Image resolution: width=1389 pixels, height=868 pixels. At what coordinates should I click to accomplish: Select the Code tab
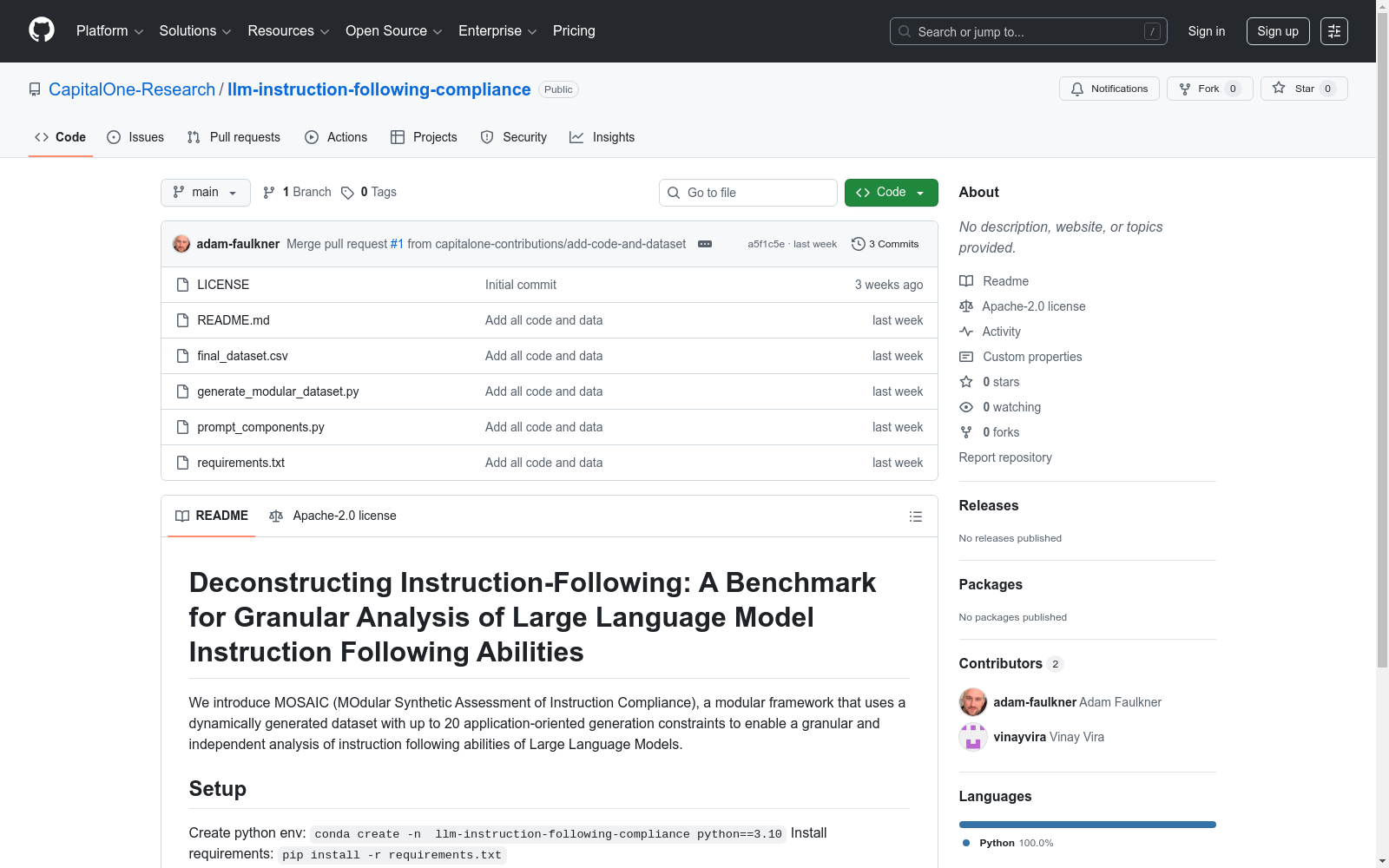point(61,137)
